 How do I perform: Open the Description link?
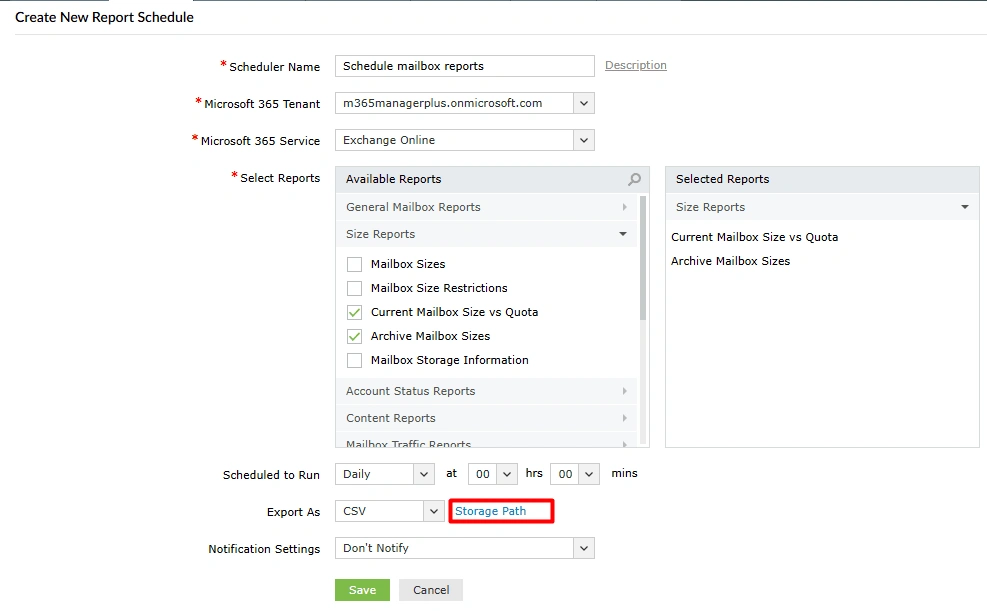(x=635, y=65)
